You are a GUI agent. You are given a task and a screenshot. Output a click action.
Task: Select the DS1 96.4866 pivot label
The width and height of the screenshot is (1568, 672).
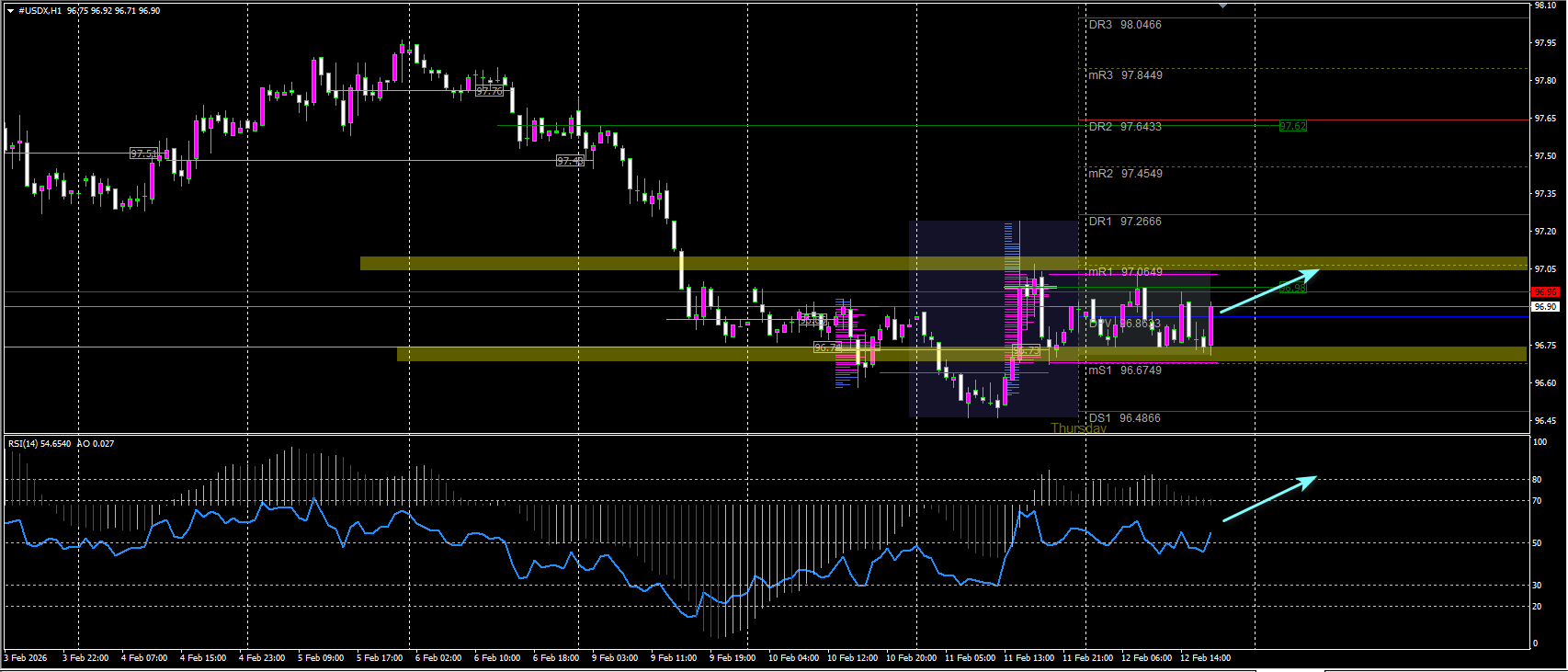(x=1125, y=418)
